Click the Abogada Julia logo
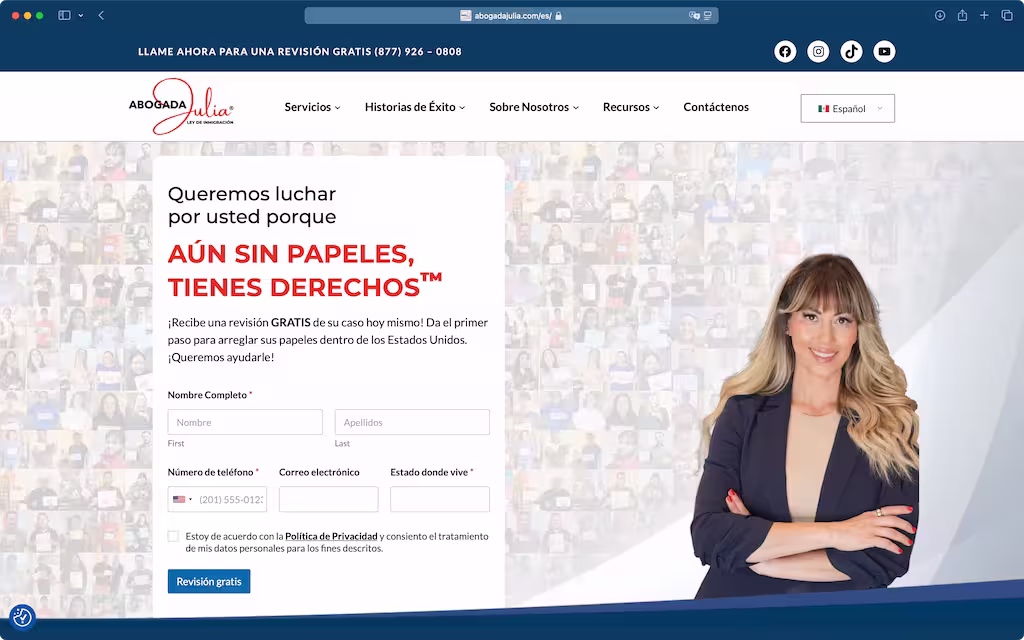1024x640 pixels. point(181,106)
